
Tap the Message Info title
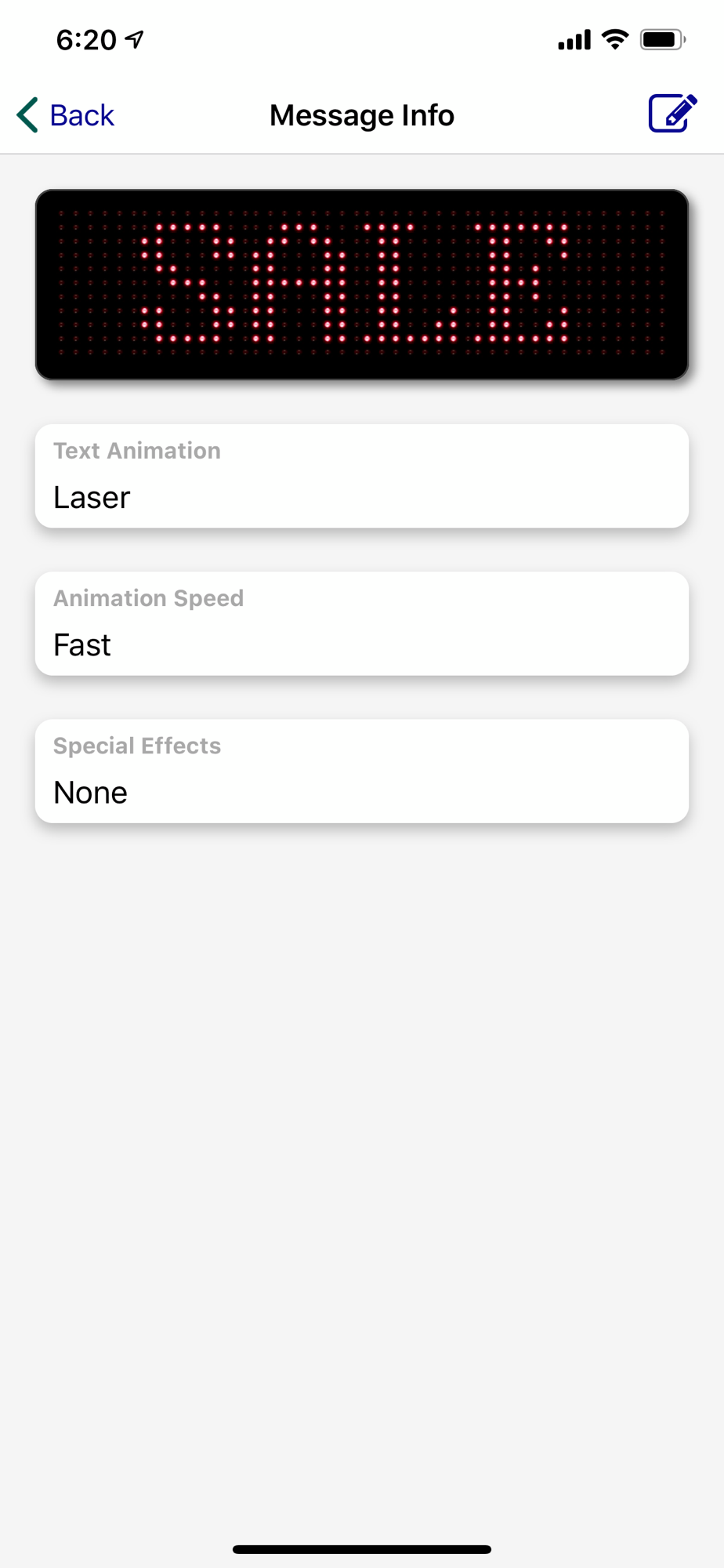click(362, 115)
